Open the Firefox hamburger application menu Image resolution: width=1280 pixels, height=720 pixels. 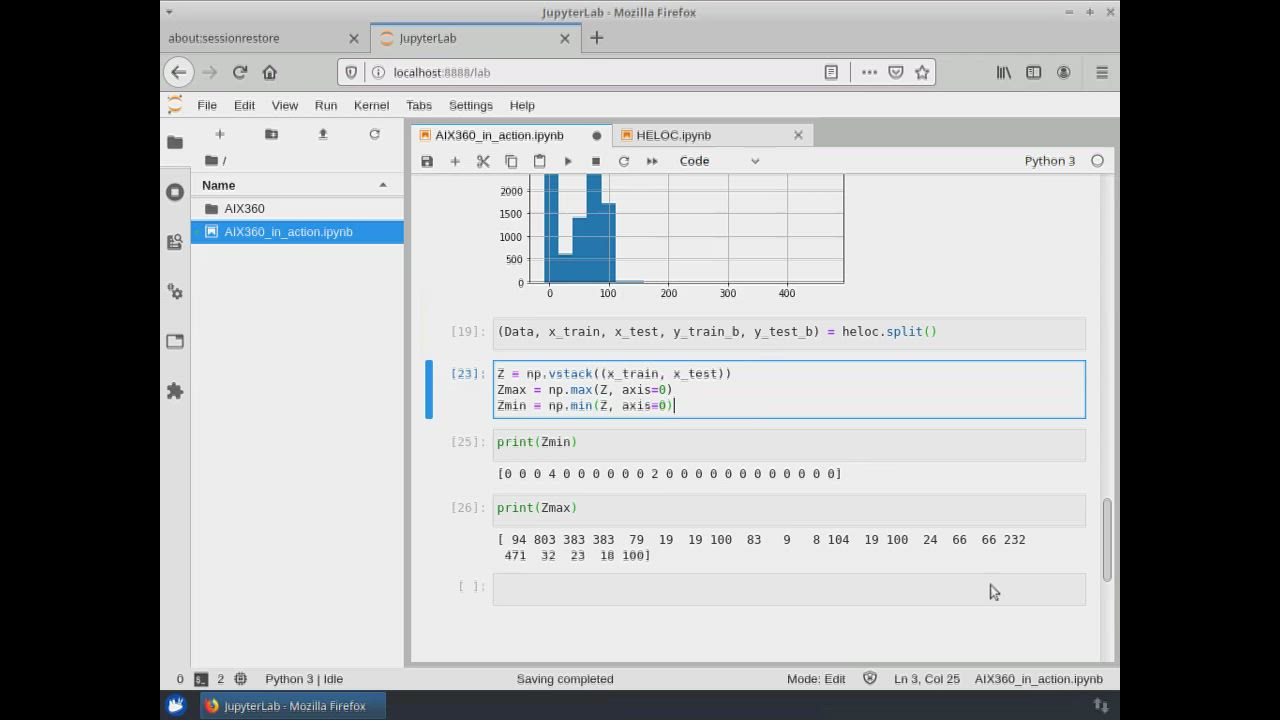[x=1102, y=72]
